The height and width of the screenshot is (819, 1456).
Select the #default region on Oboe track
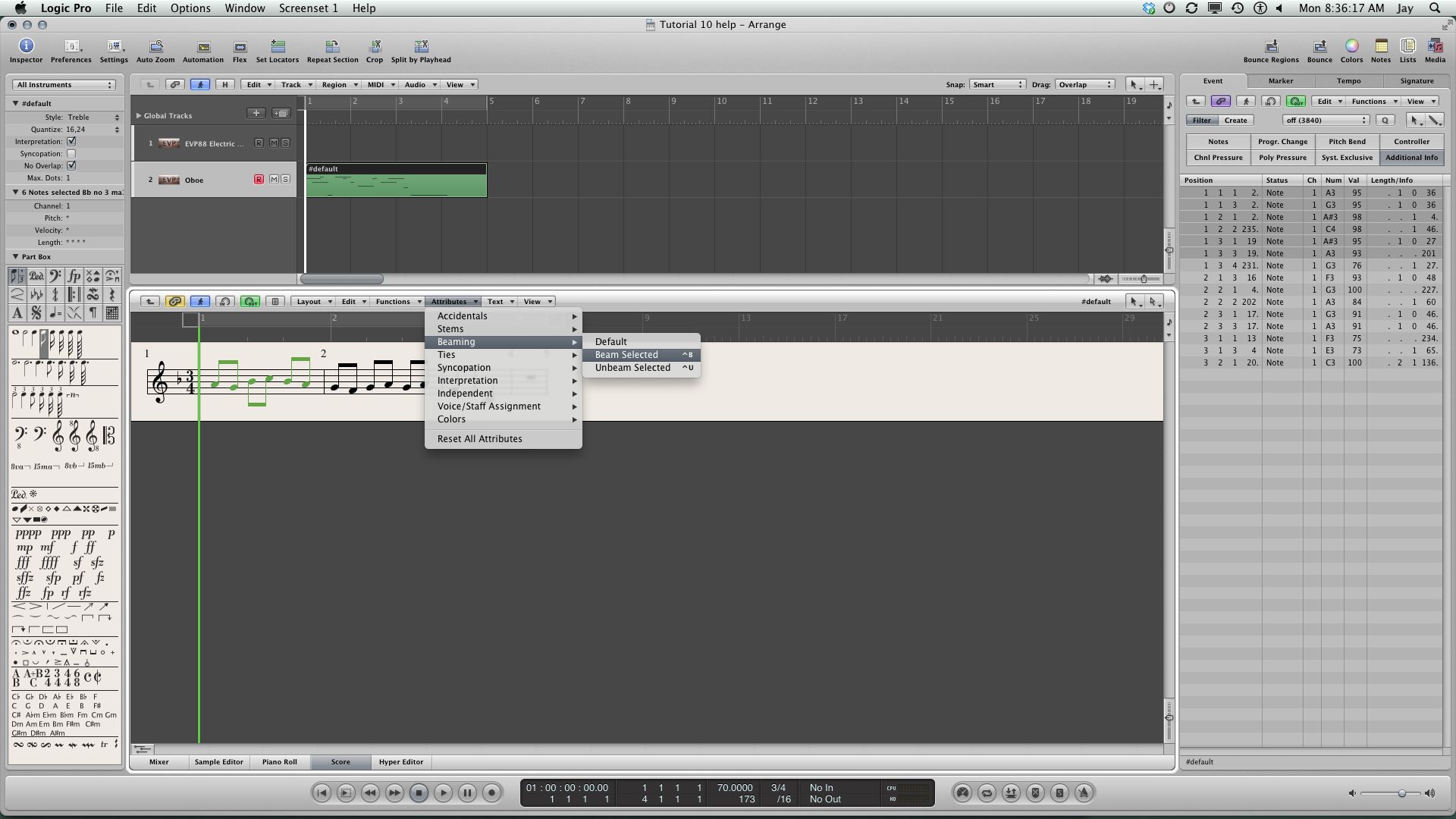(396, 180)
